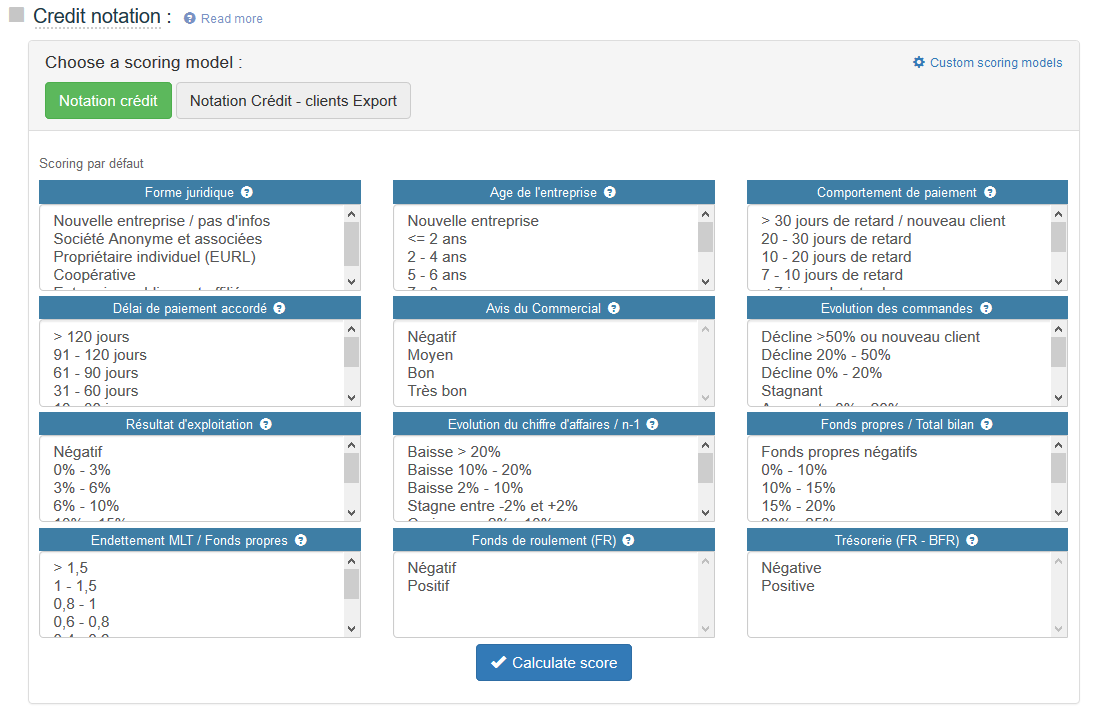The width and height of the screenshot is (1097, 712).
Task: Select 'Négatif' in Fonds de roulement list
Action: 431,568
